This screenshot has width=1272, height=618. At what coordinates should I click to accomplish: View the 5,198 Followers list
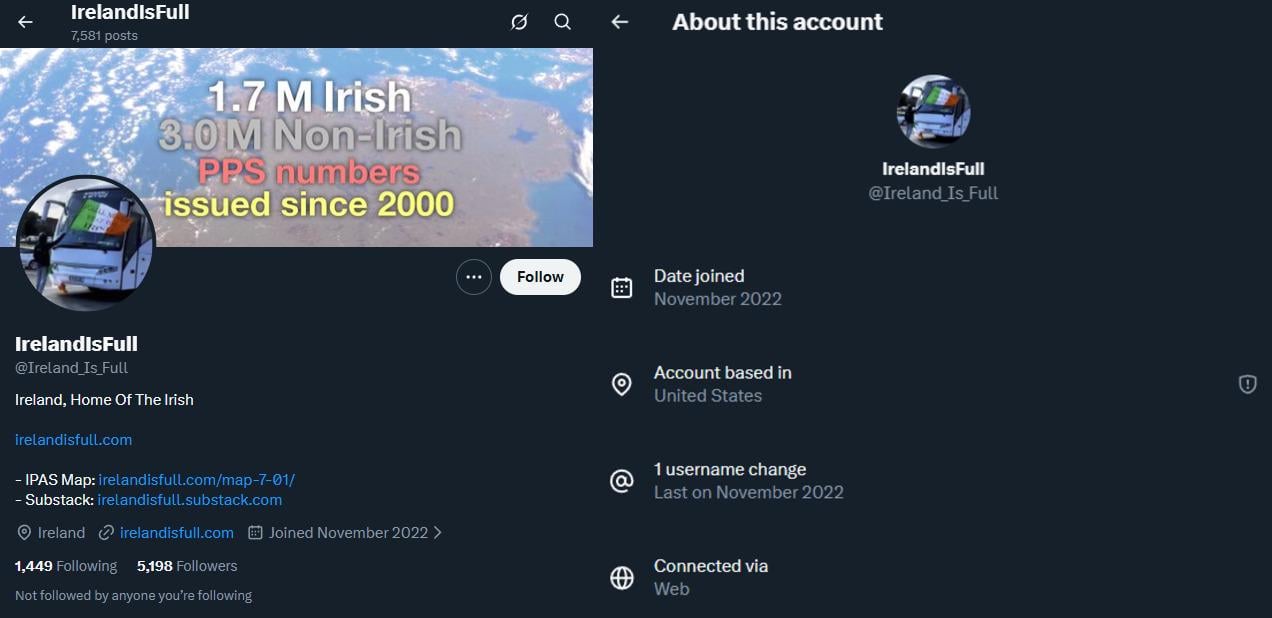tap(187, 566)
